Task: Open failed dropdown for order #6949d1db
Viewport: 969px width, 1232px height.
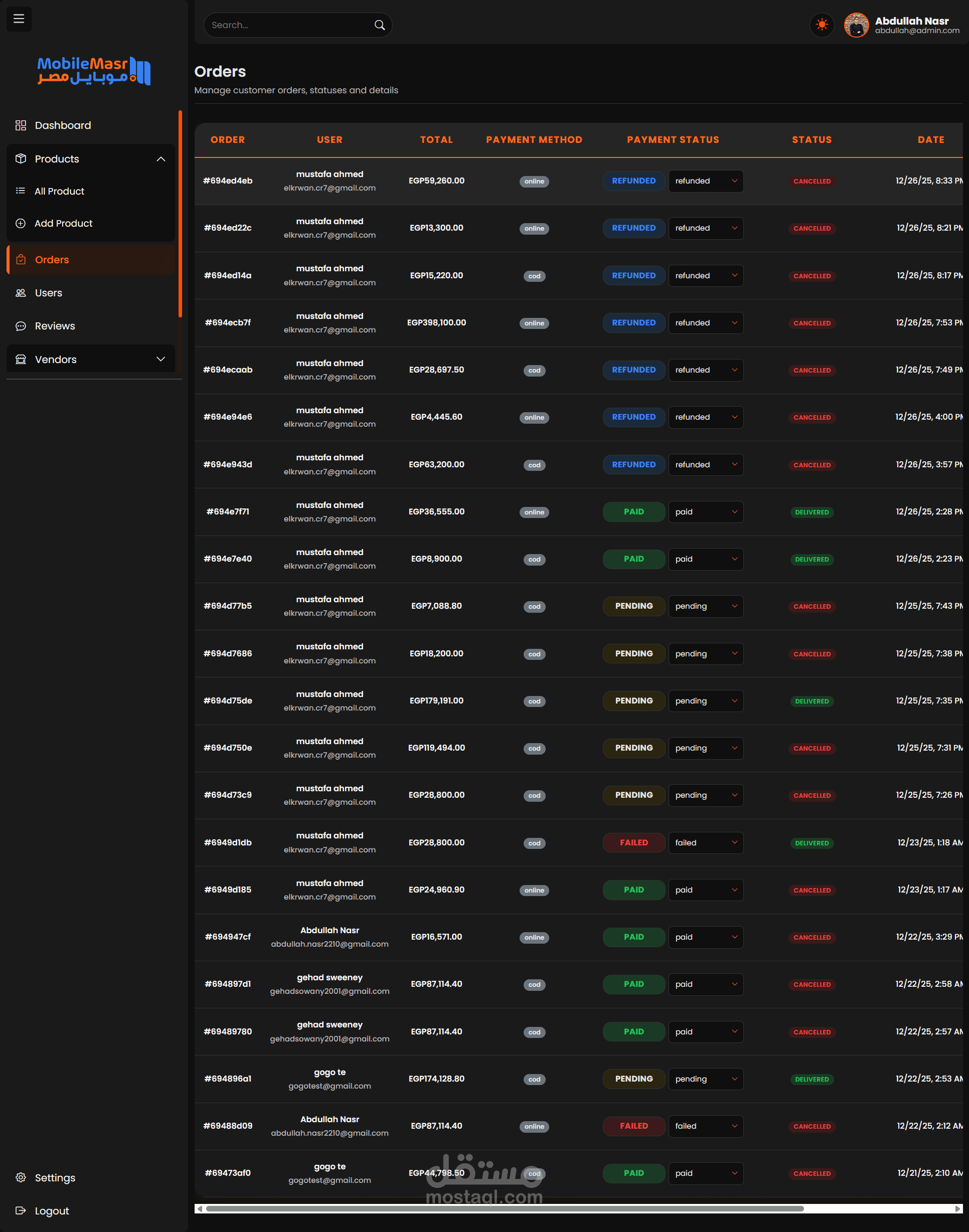Action: point(705,843)
